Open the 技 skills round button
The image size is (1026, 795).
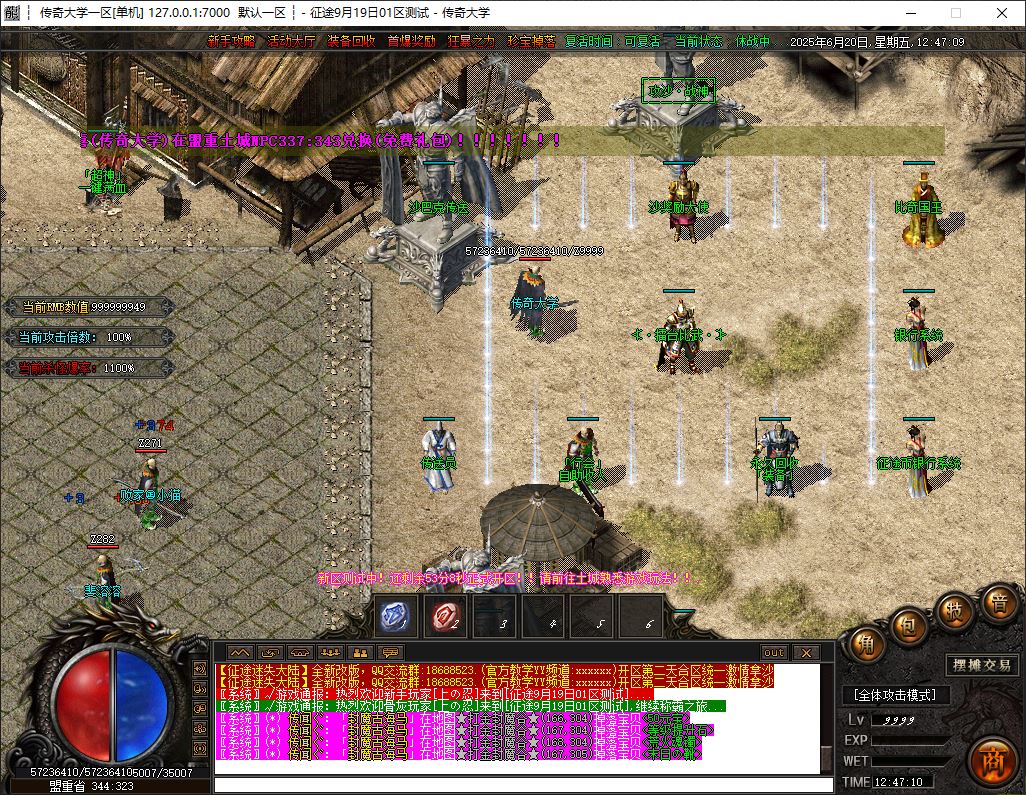click(955, 612)
